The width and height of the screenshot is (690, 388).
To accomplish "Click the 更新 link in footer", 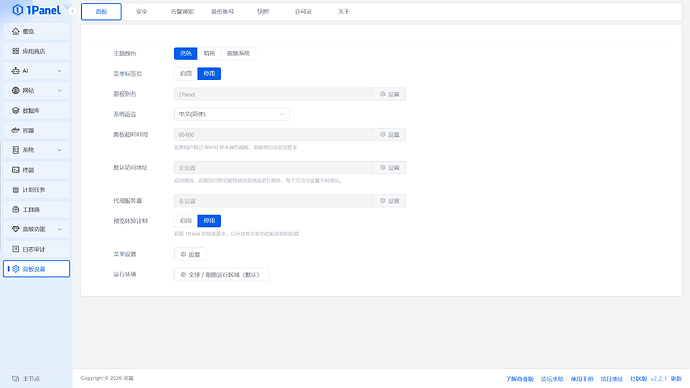I will (676, 379).
